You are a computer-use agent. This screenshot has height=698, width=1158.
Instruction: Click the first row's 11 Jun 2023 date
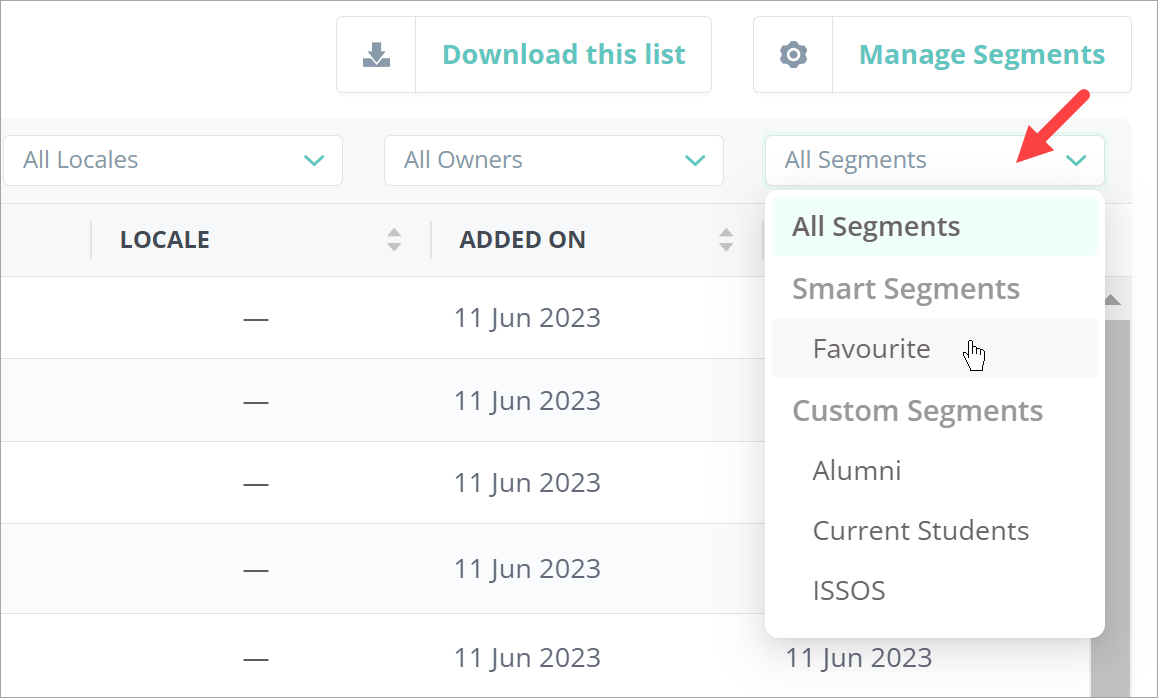point(527,318)
